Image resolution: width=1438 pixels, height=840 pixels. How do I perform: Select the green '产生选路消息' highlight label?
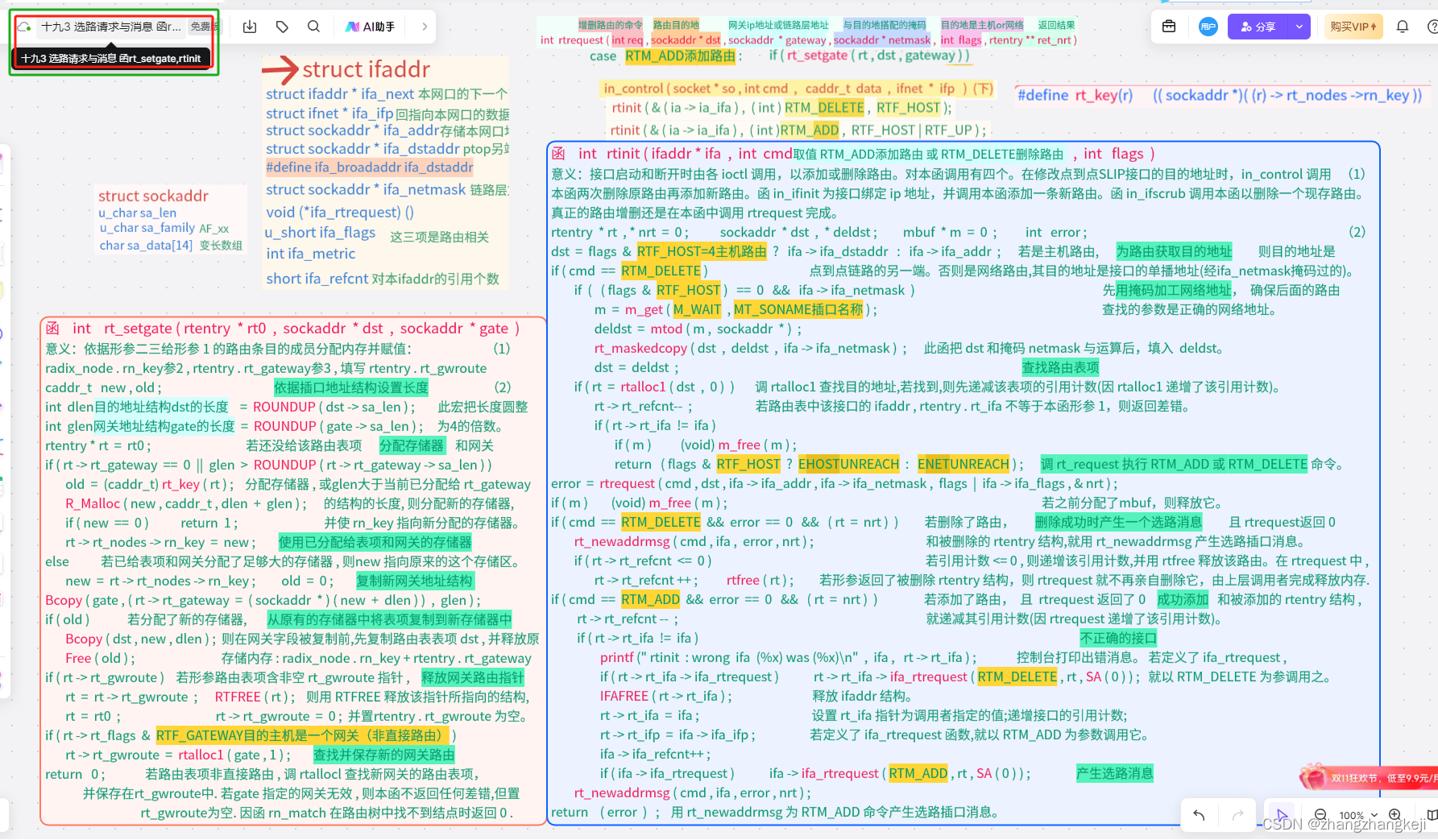pos(1115,773)
